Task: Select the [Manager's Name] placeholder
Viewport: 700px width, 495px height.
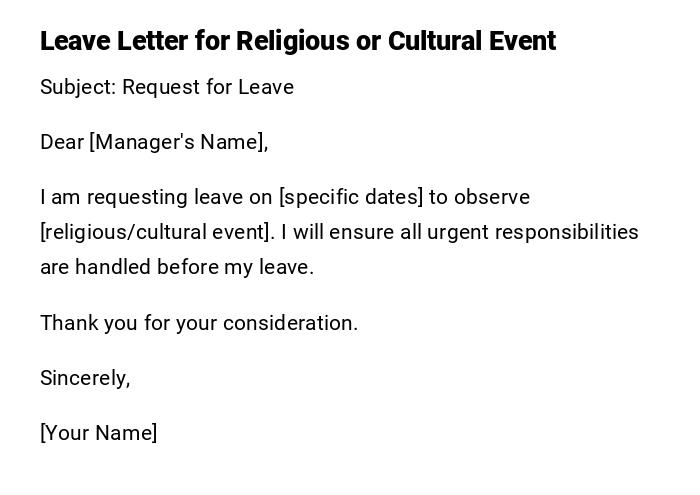Action: (x=179, y=142)
